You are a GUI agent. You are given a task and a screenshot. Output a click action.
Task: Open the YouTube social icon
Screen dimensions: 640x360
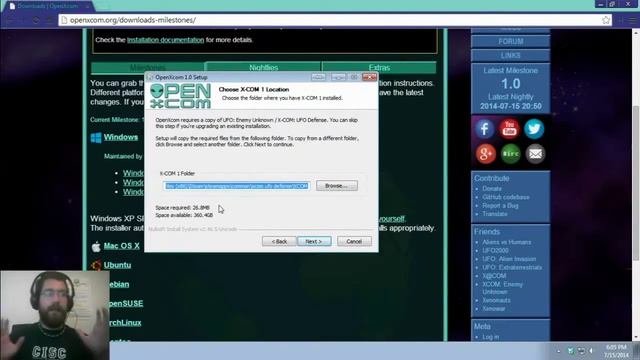[509, 129]
